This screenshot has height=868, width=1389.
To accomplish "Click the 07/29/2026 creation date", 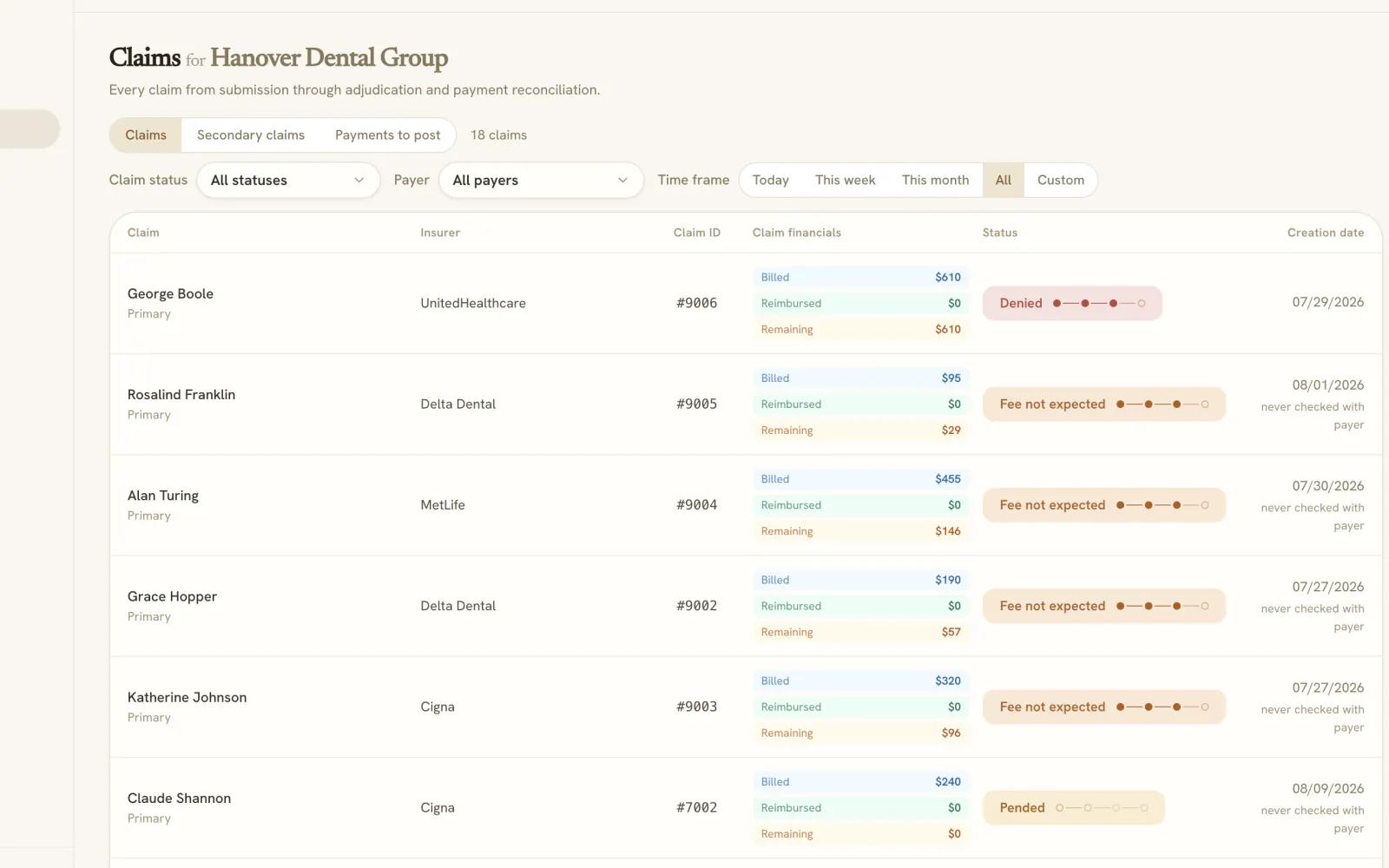I will tap(1327, 302).
